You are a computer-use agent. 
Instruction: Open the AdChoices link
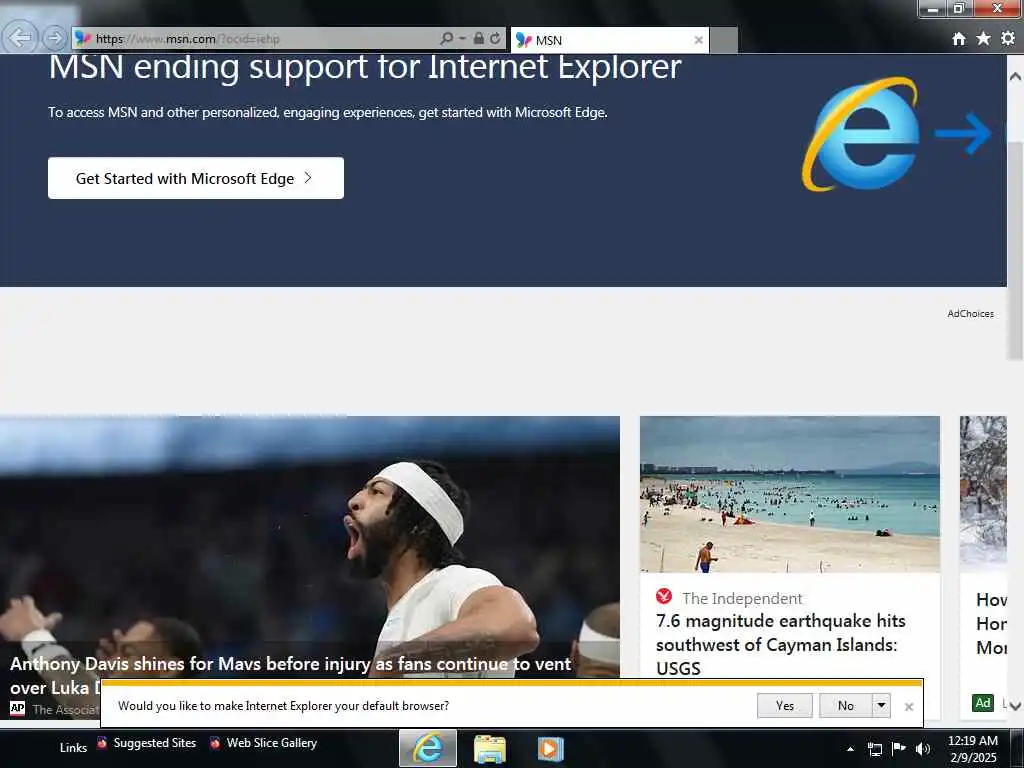pyautogui.click(x=970, y=313)
